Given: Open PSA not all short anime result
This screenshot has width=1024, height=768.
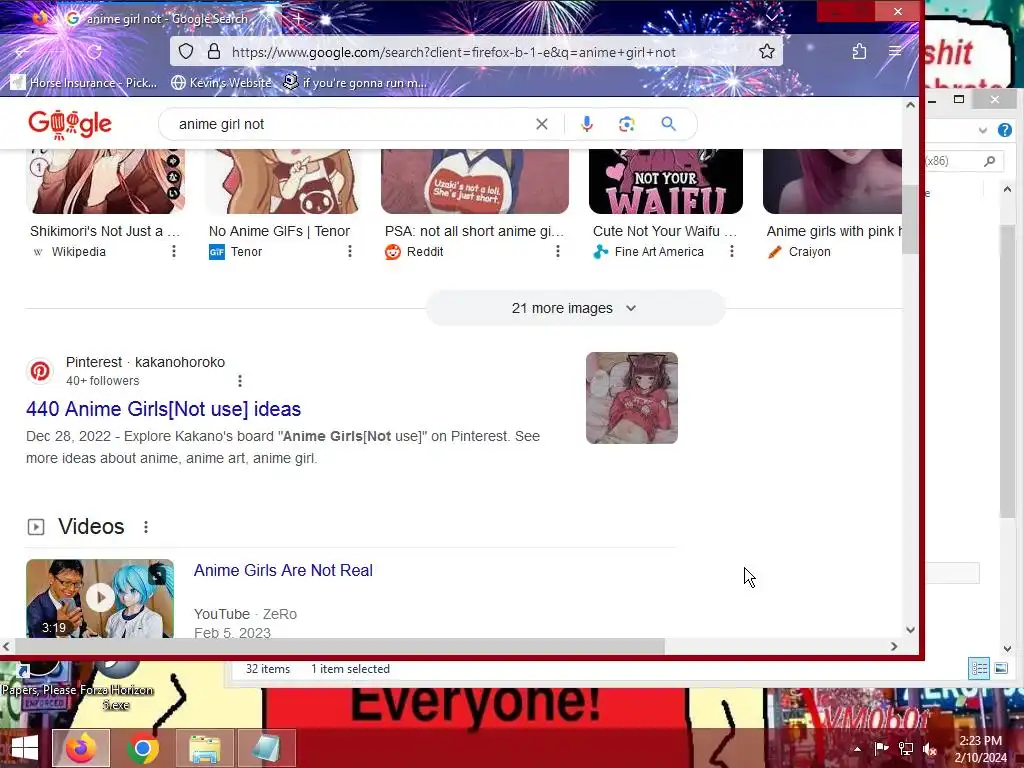Looking at the screenshot, I should pyautogui.click(x=474, y=231).
